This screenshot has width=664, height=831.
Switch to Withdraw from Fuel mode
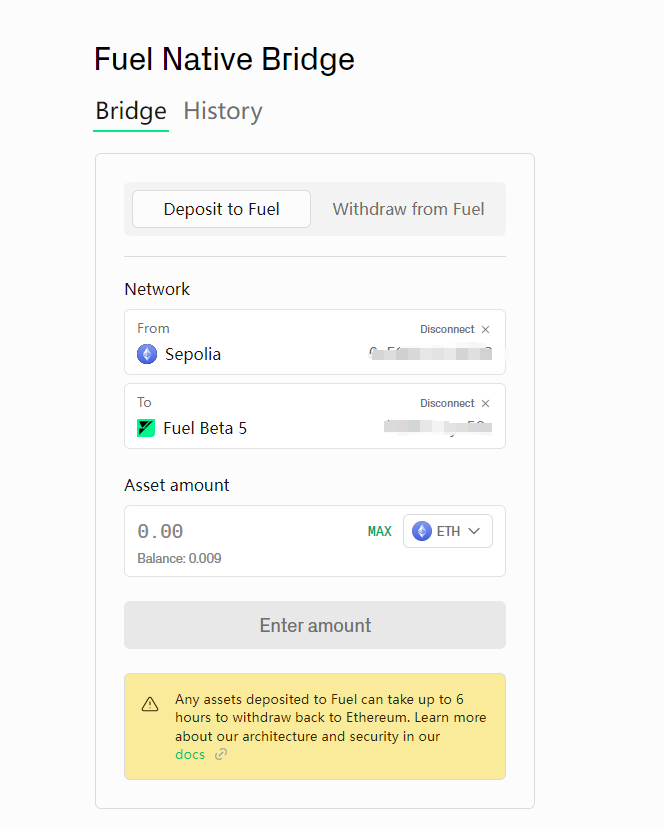coord(409,209)
